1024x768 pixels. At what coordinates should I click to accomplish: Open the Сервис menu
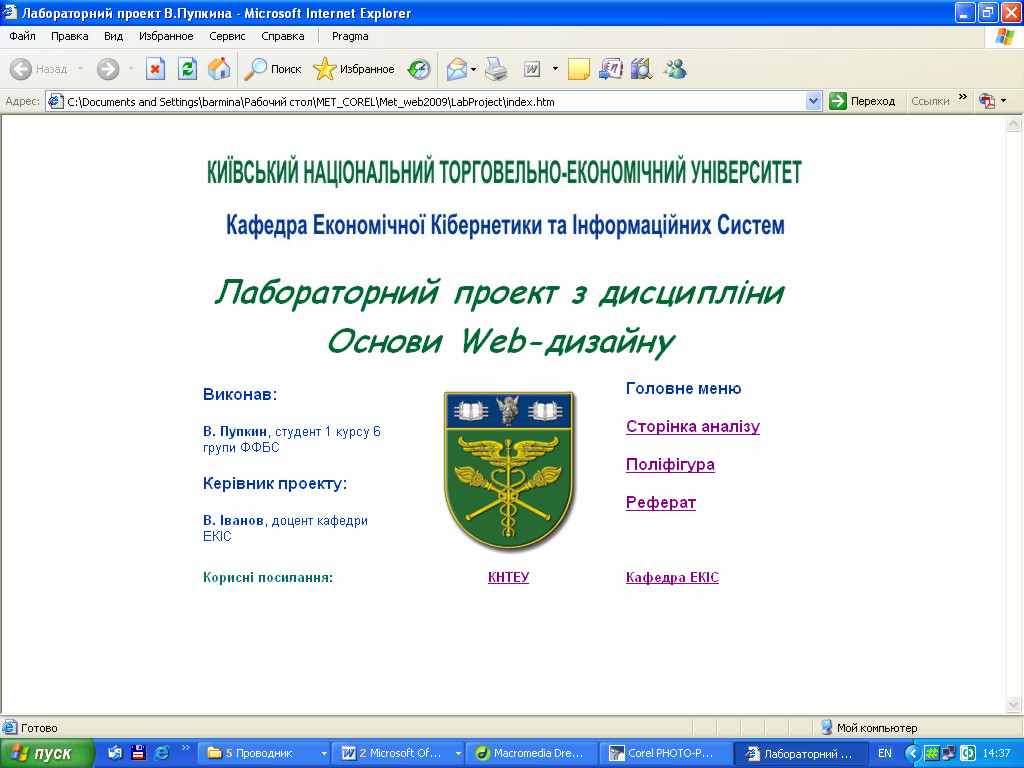pos(227,36)
